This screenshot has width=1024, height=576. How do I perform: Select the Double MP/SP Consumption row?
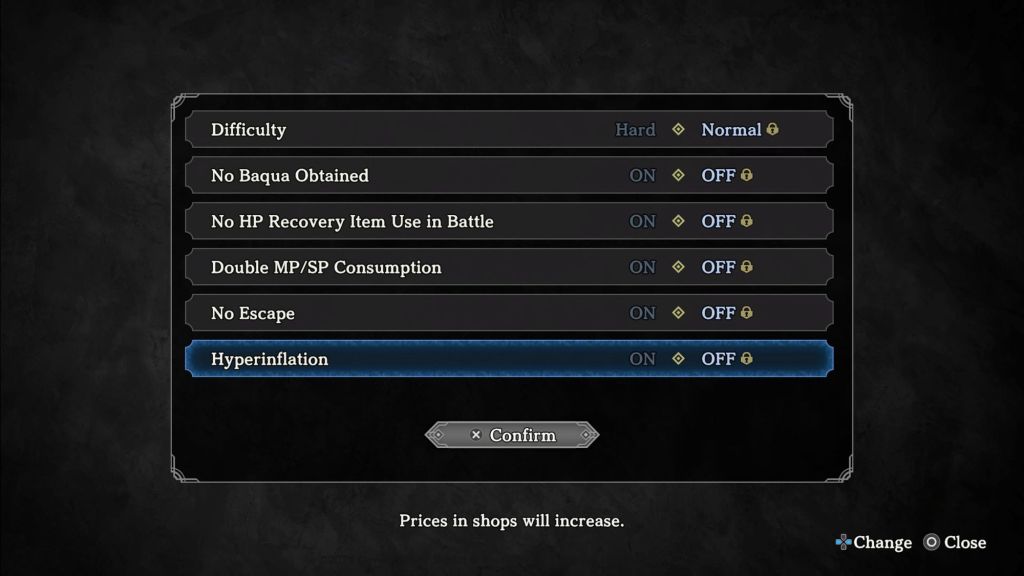[x=326, y=268]
